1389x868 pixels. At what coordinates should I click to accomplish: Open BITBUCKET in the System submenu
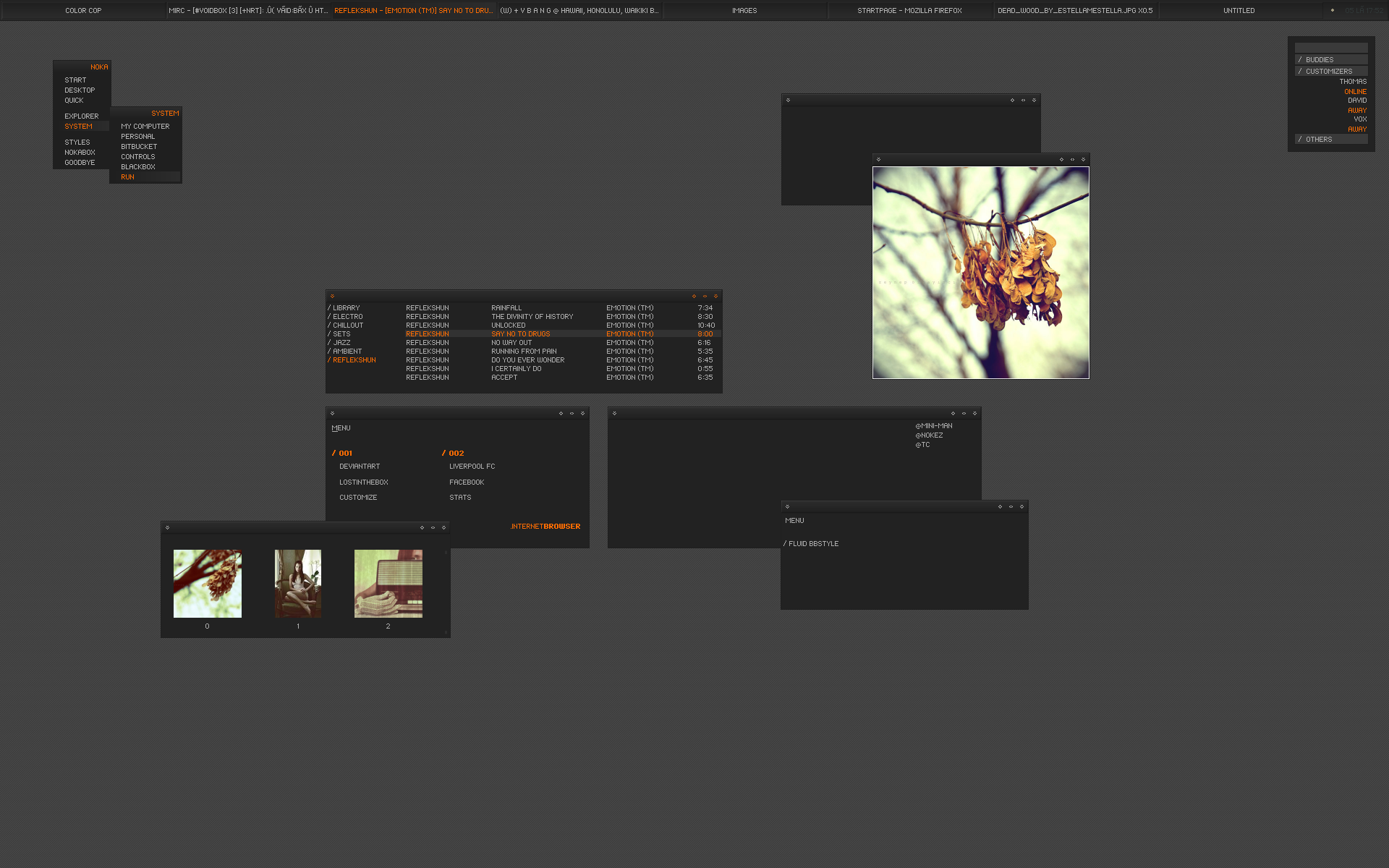point(139,146)
